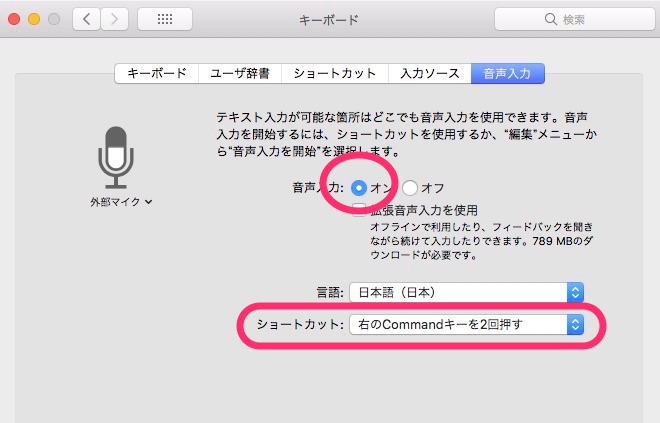
Task: Open the 外部マイク microphone dropdown
Action: [x=121, y=202]
